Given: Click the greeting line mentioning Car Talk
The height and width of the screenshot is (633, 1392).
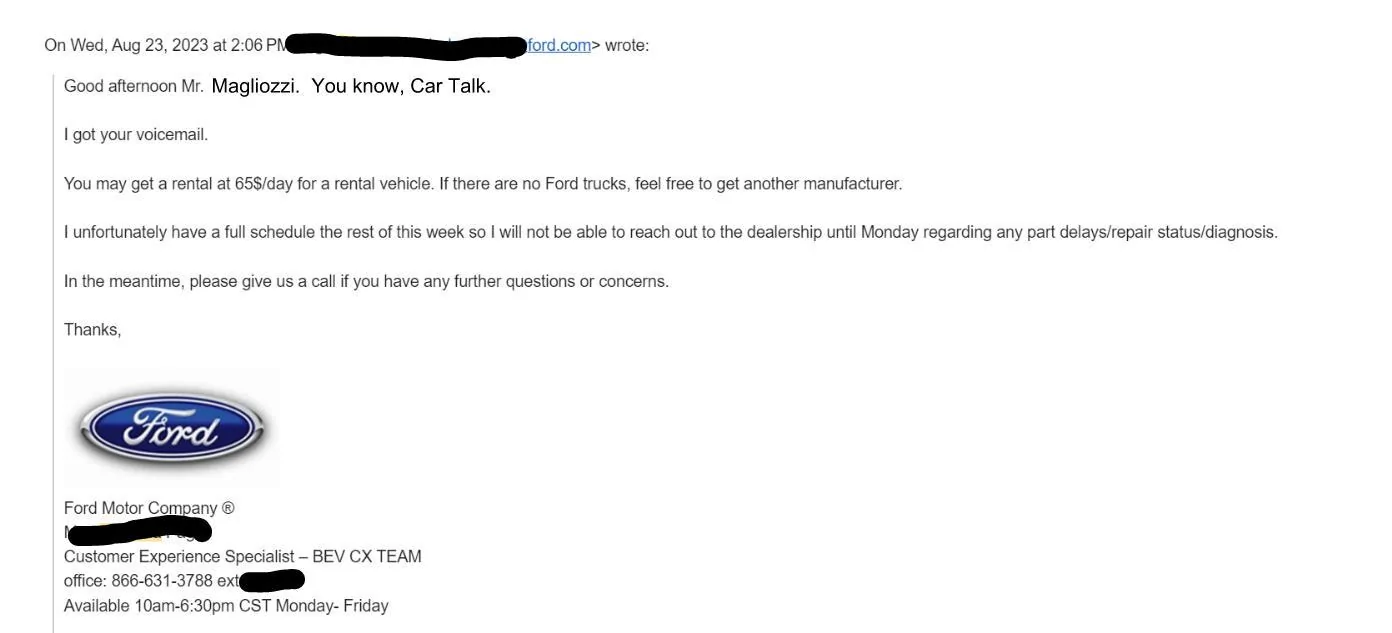Looking at the screenshot, I should pos(277,86).
